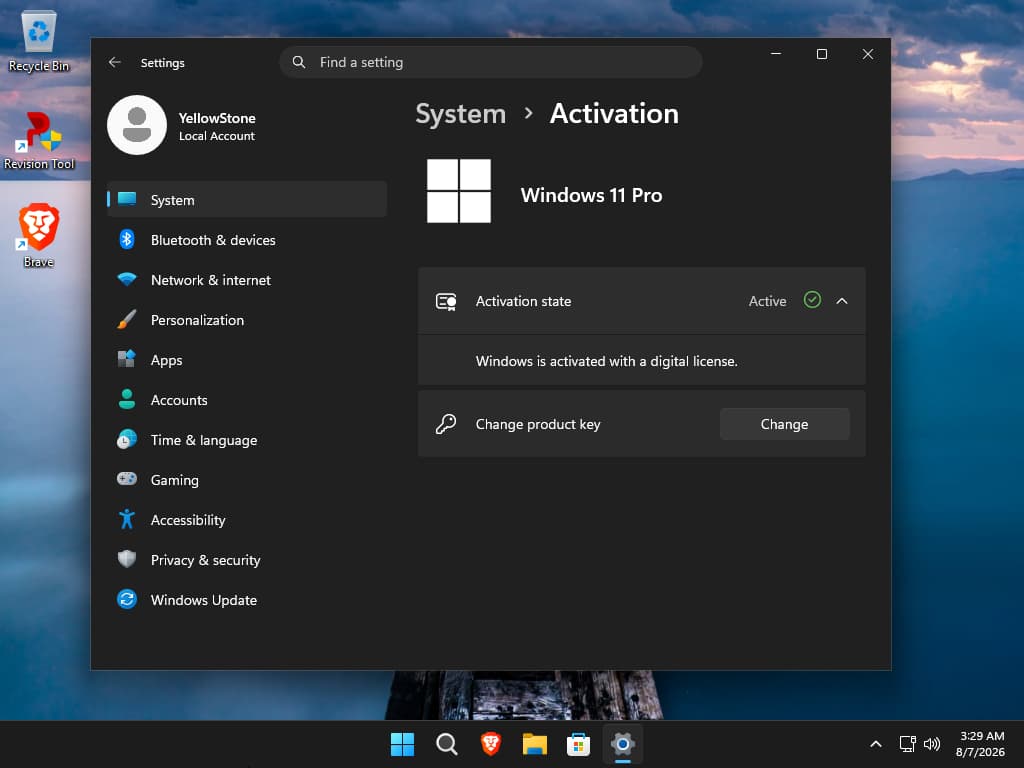Click the green Active checkmark icon
Image resolution: width=1024 pixels, height=768 pixels.
coord(812,300)
